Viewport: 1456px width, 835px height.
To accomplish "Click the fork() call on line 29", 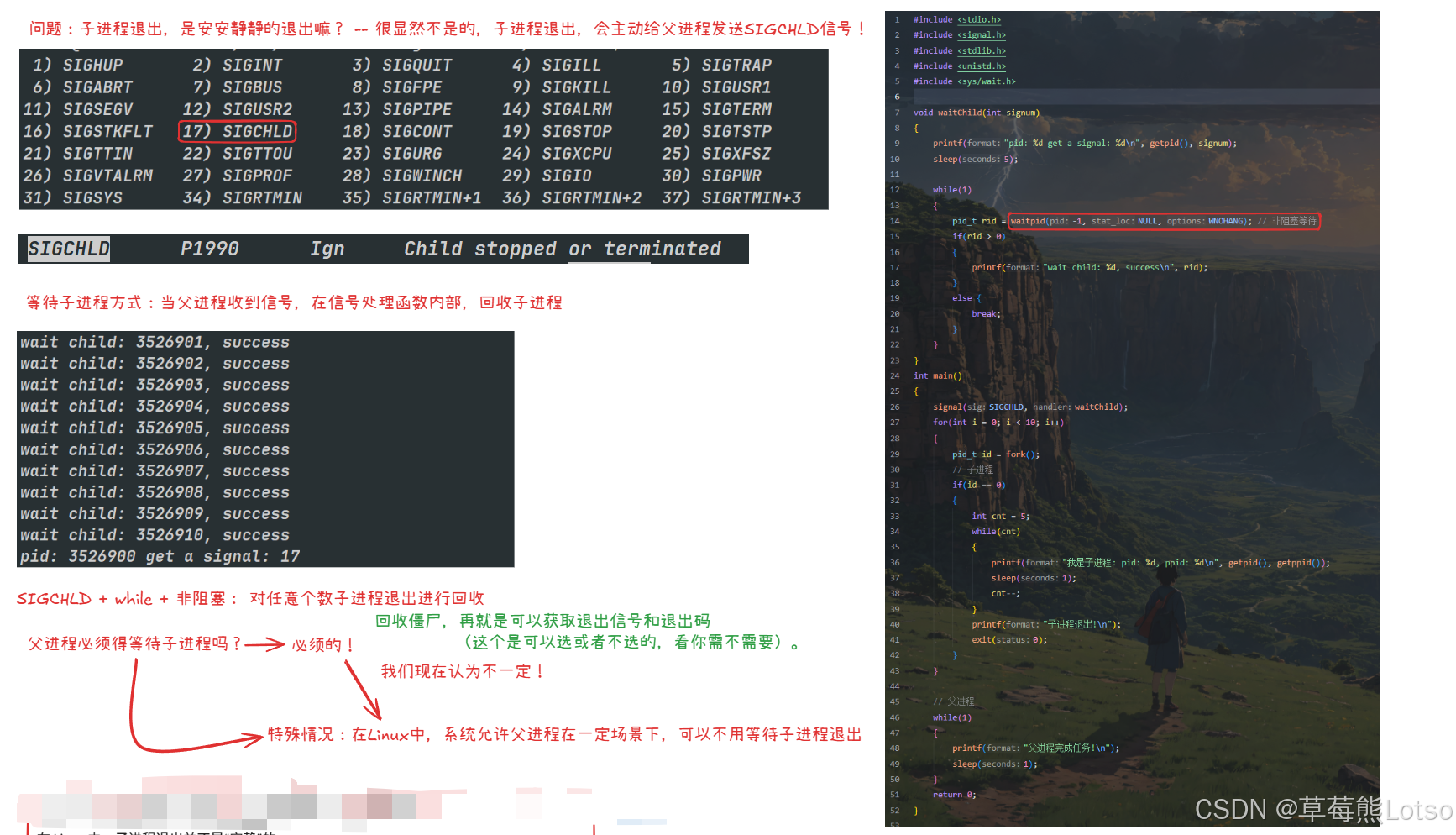I will (x=1023, y=454).
